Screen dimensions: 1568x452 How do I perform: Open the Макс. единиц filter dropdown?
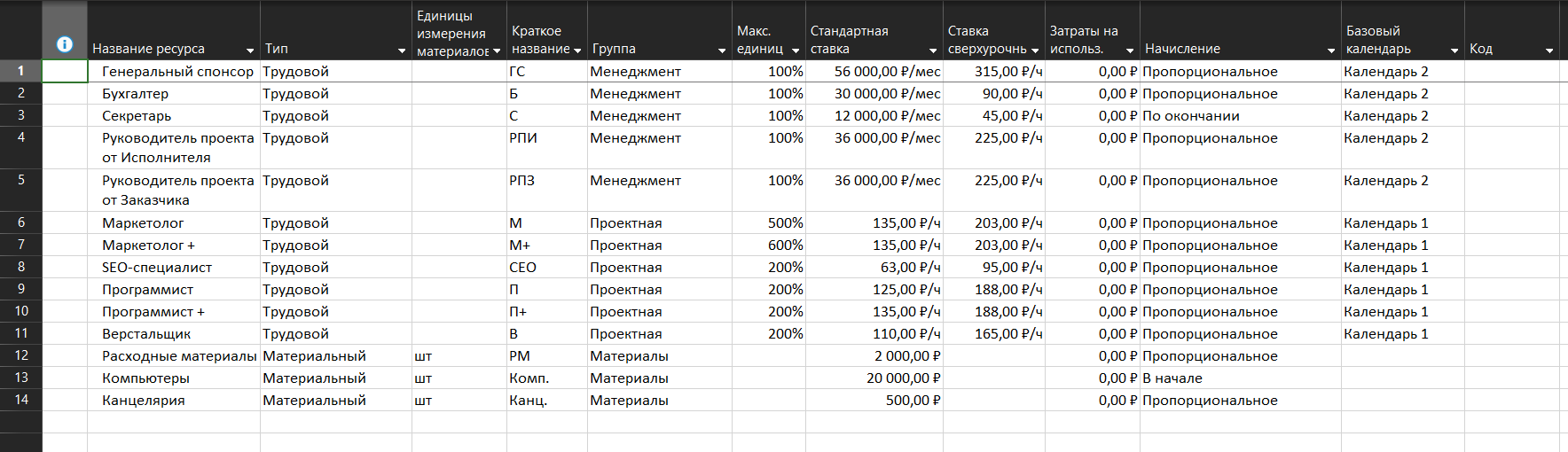pyautogui.click(x=796, y=51)
